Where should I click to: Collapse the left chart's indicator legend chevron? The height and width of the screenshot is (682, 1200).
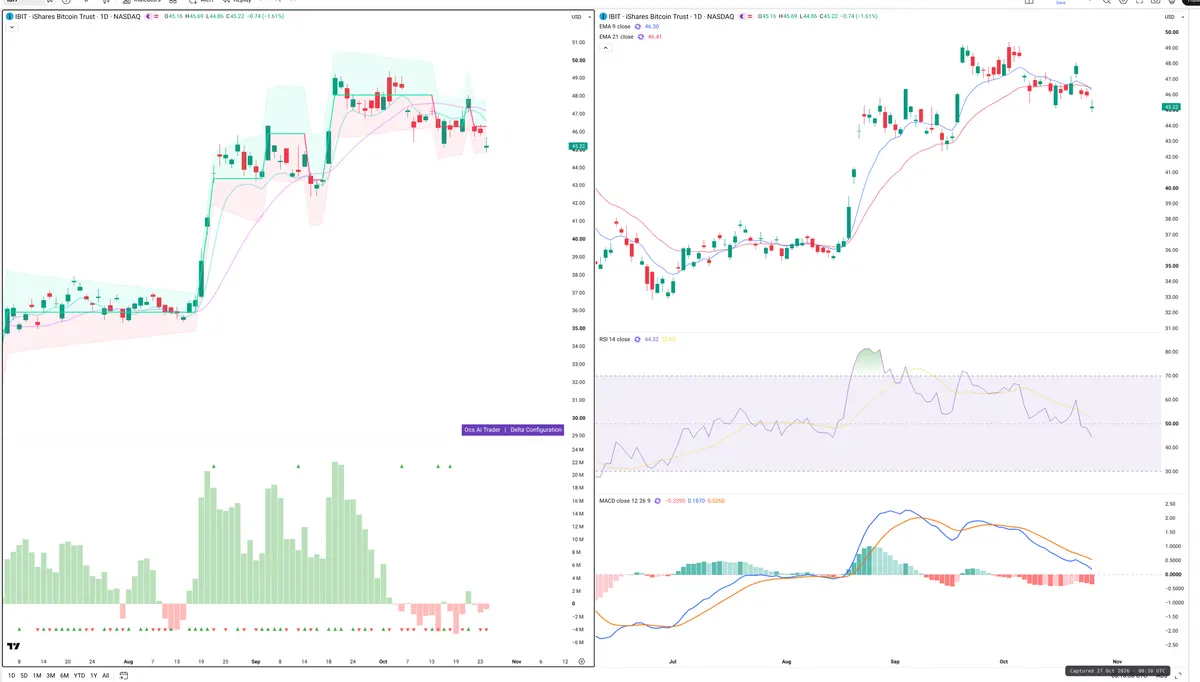pyautogui.click(x=11, y=27)
